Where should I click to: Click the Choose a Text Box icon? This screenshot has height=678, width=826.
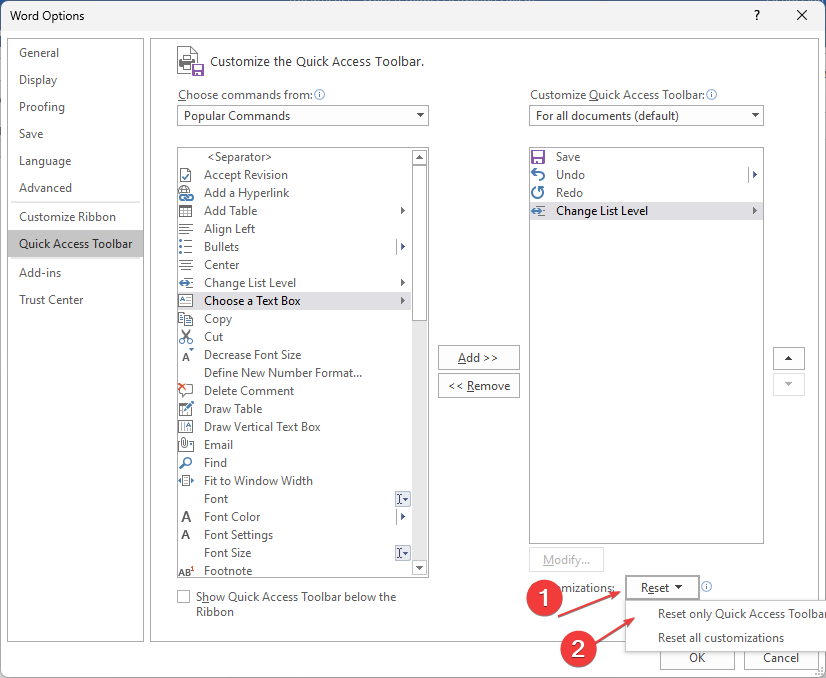pos(185,301)
